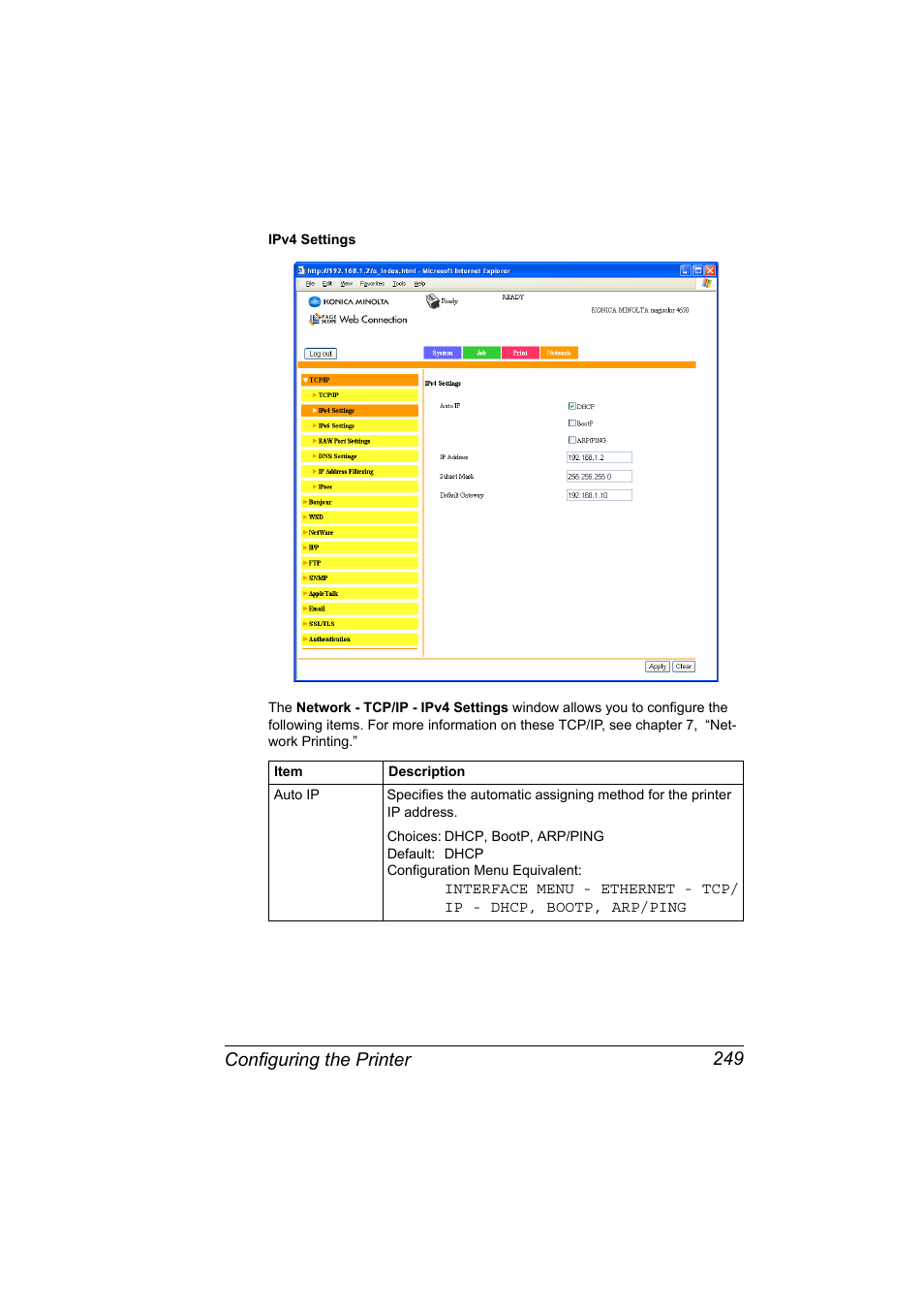924x1308 pixels.
Task: Open the Tools menu
Action: (x=399, y=284)
